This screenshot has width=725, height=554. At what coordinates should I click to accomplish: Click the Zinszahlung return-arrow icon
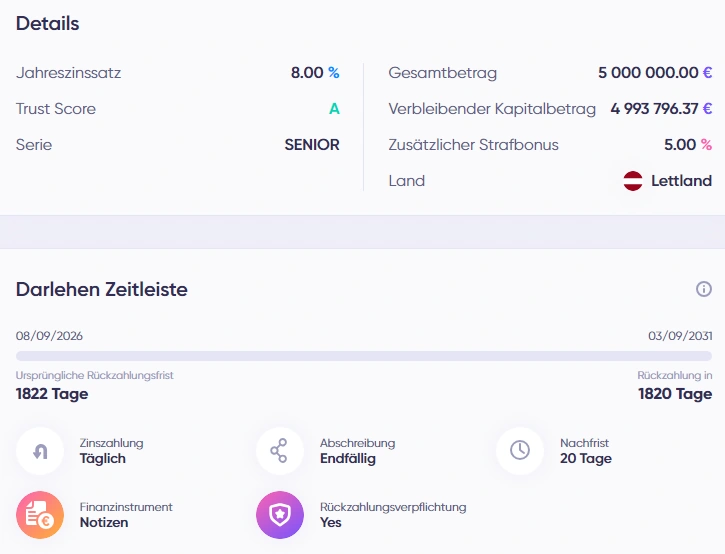click(x=40, y=451)
